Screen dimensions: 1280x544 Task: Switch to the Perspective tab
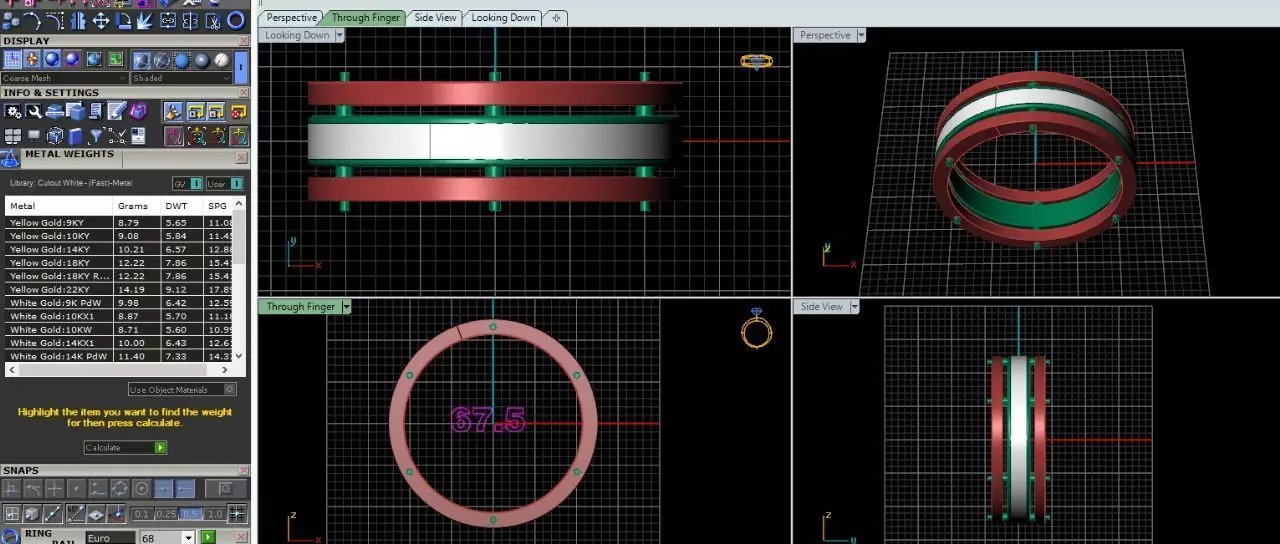pyautogui.click(x=291, y=17)
